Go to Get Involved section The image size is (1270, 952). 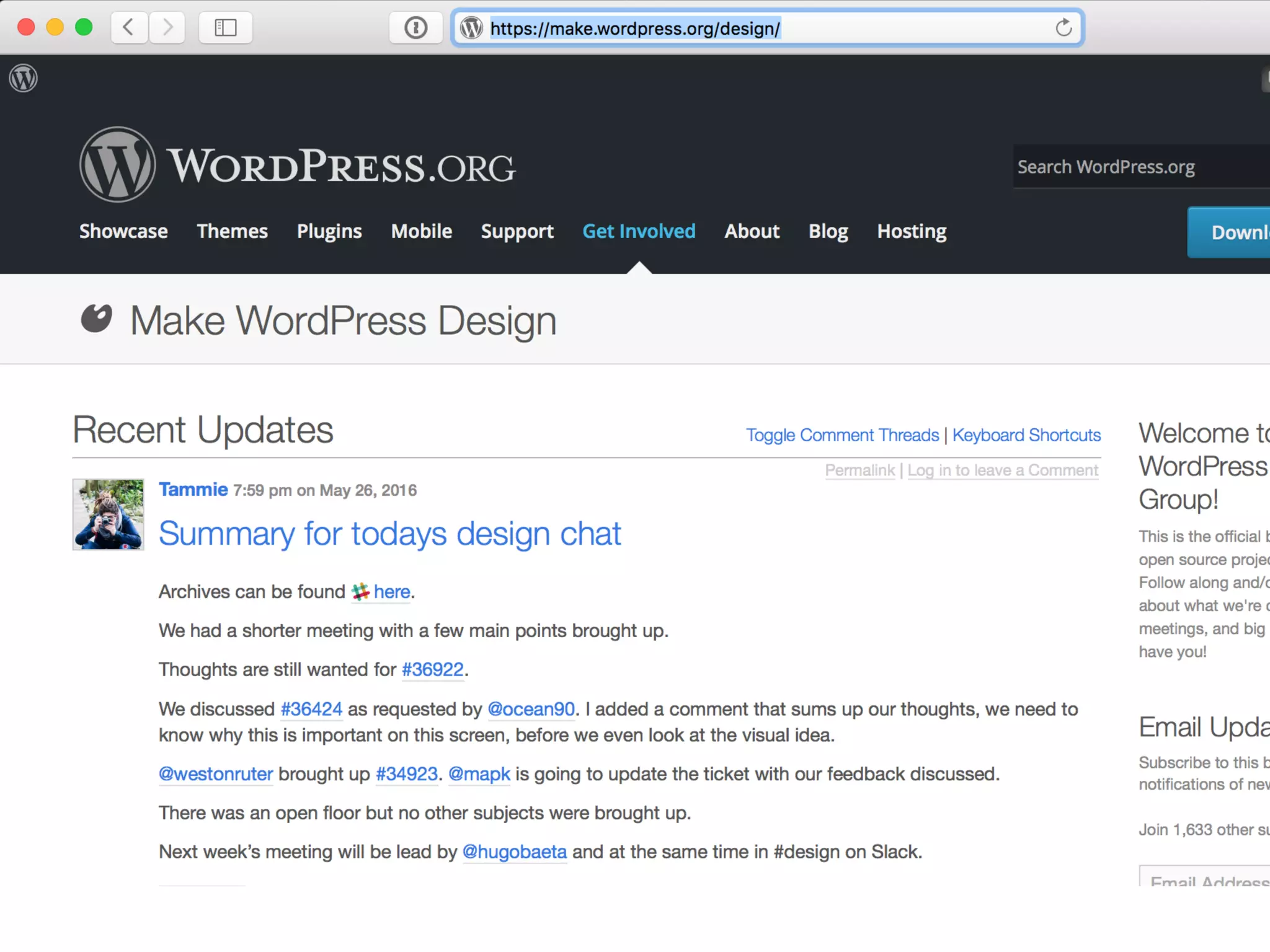[639, 231]
